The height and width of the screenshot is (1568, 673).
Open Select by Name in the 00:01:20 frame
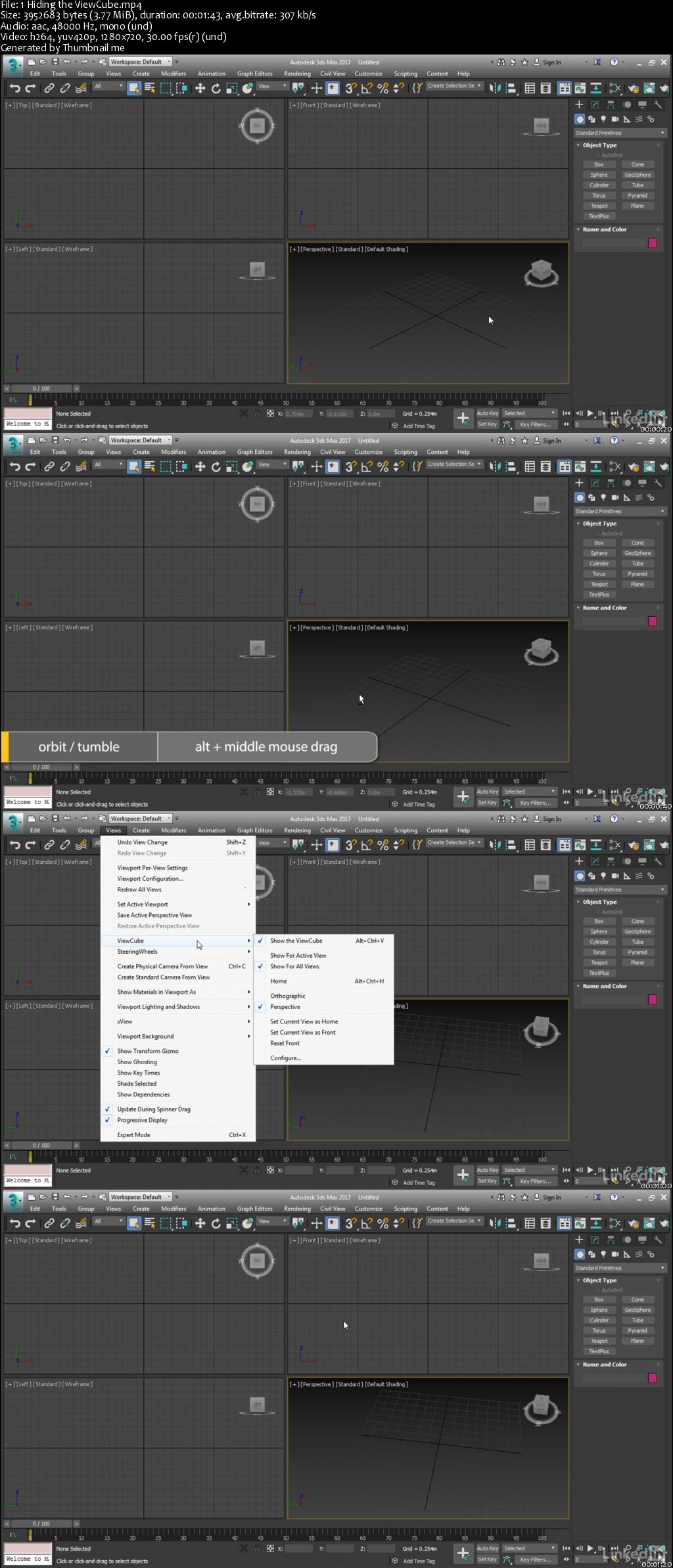point(150,1223)
